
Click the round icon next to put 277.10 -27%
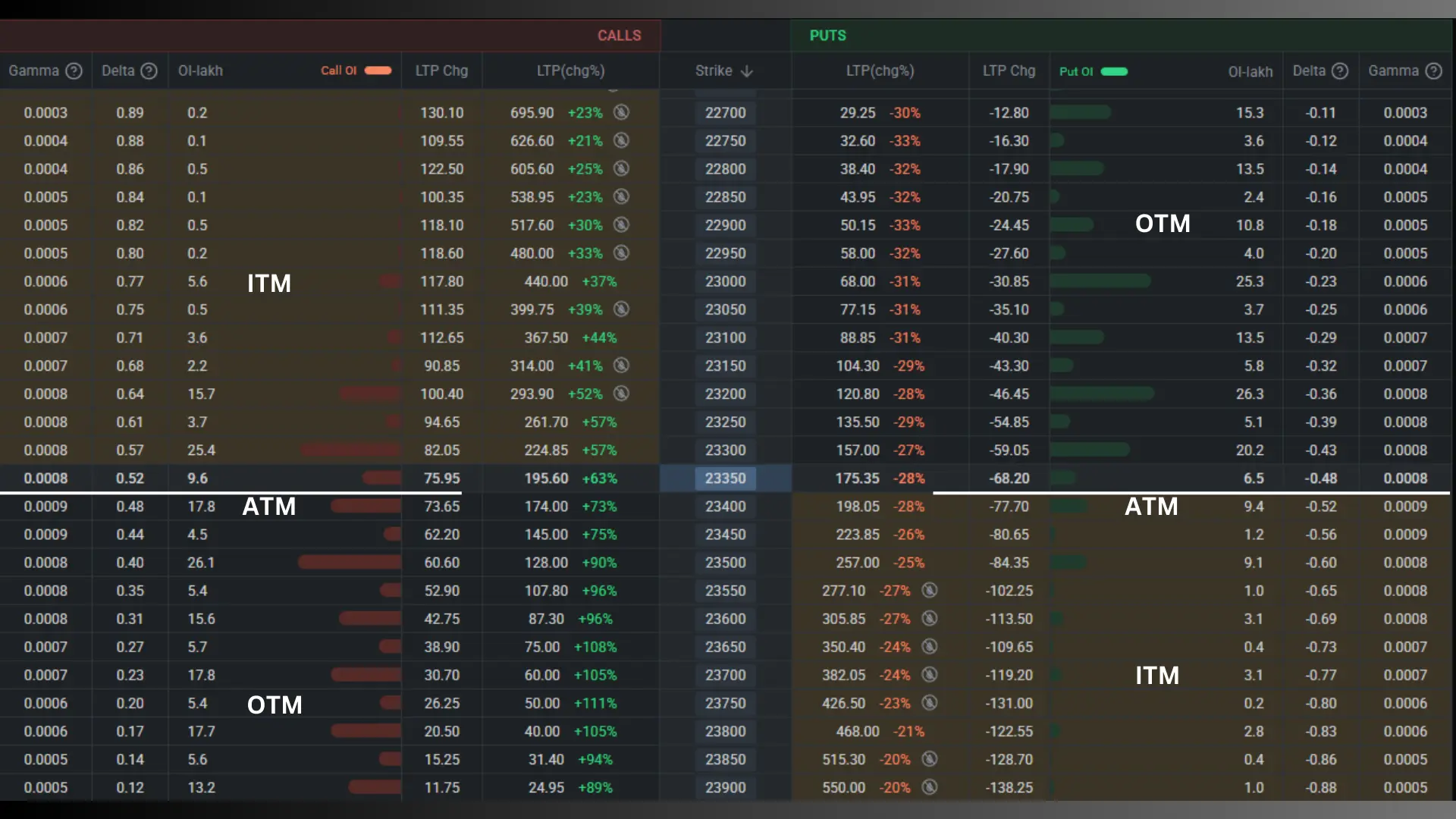930,590
